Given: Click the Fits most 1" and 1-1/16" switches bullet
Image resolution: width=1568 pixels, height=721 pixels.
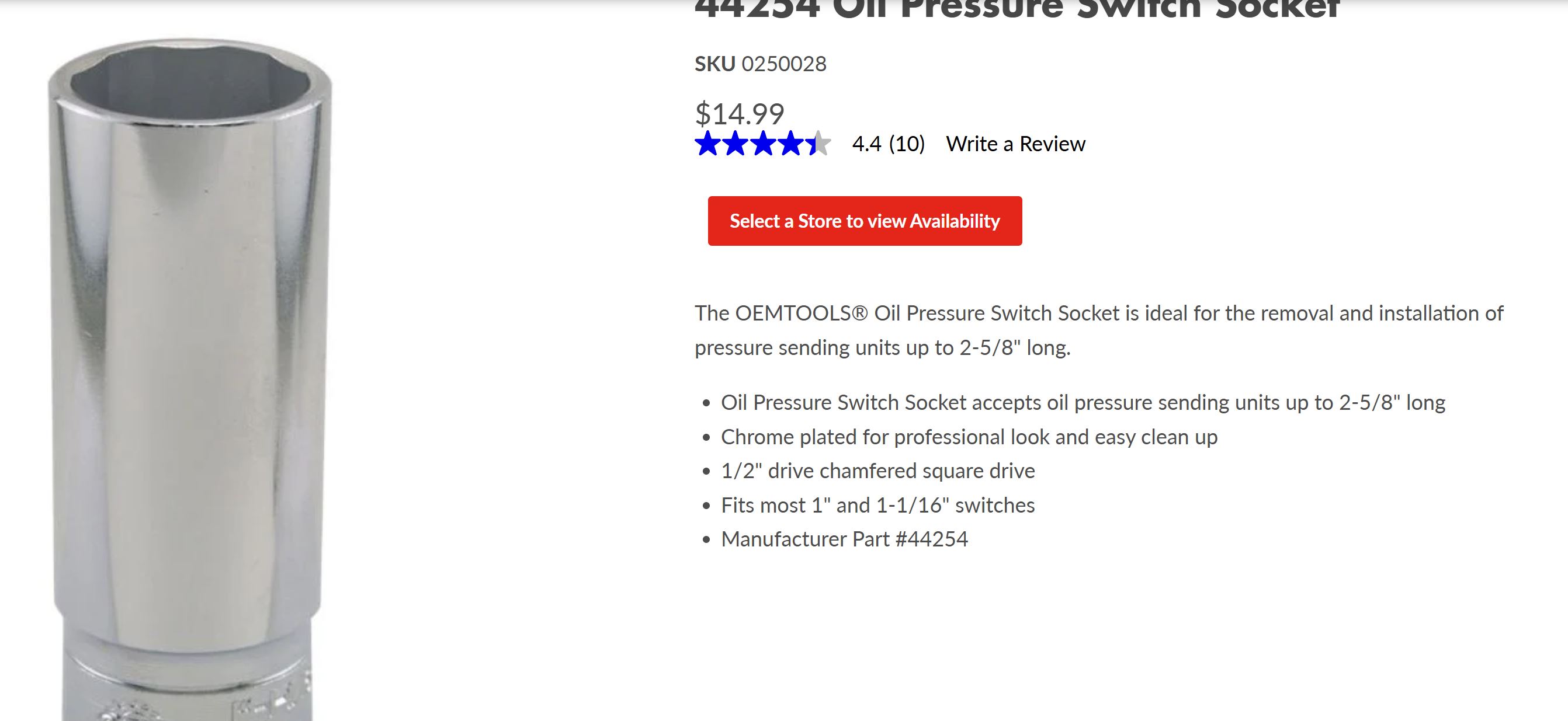Looking at the screenshot, I should [x=877, y=505].
